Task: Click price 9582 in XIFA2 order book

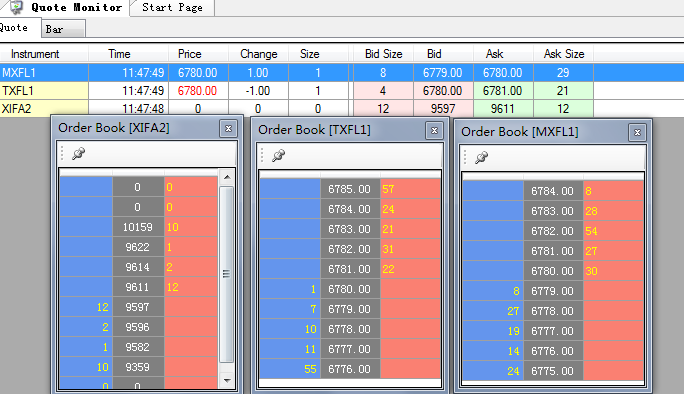Action: pos(138,347)
